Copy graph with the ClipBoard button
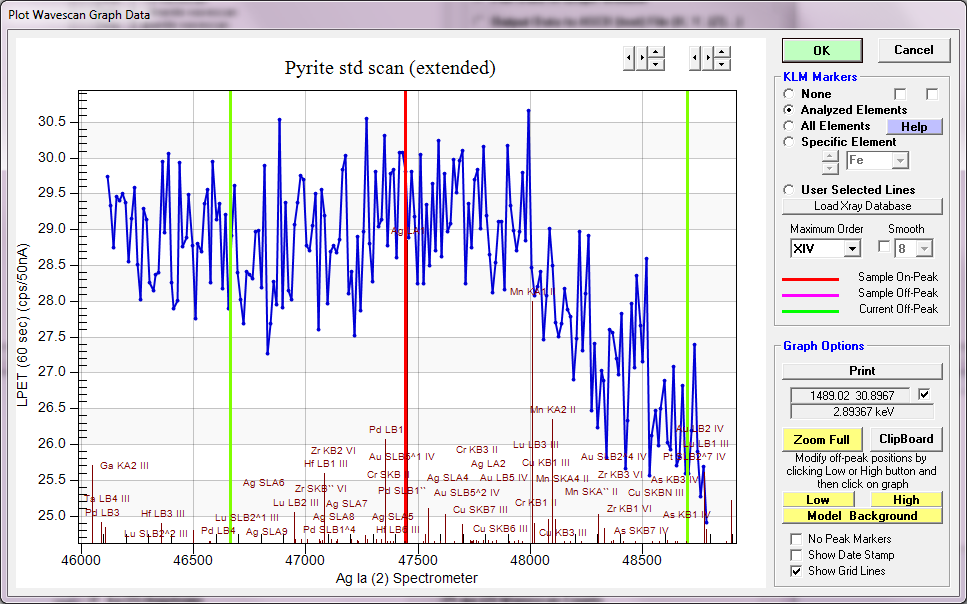 [x=906, y=439]
